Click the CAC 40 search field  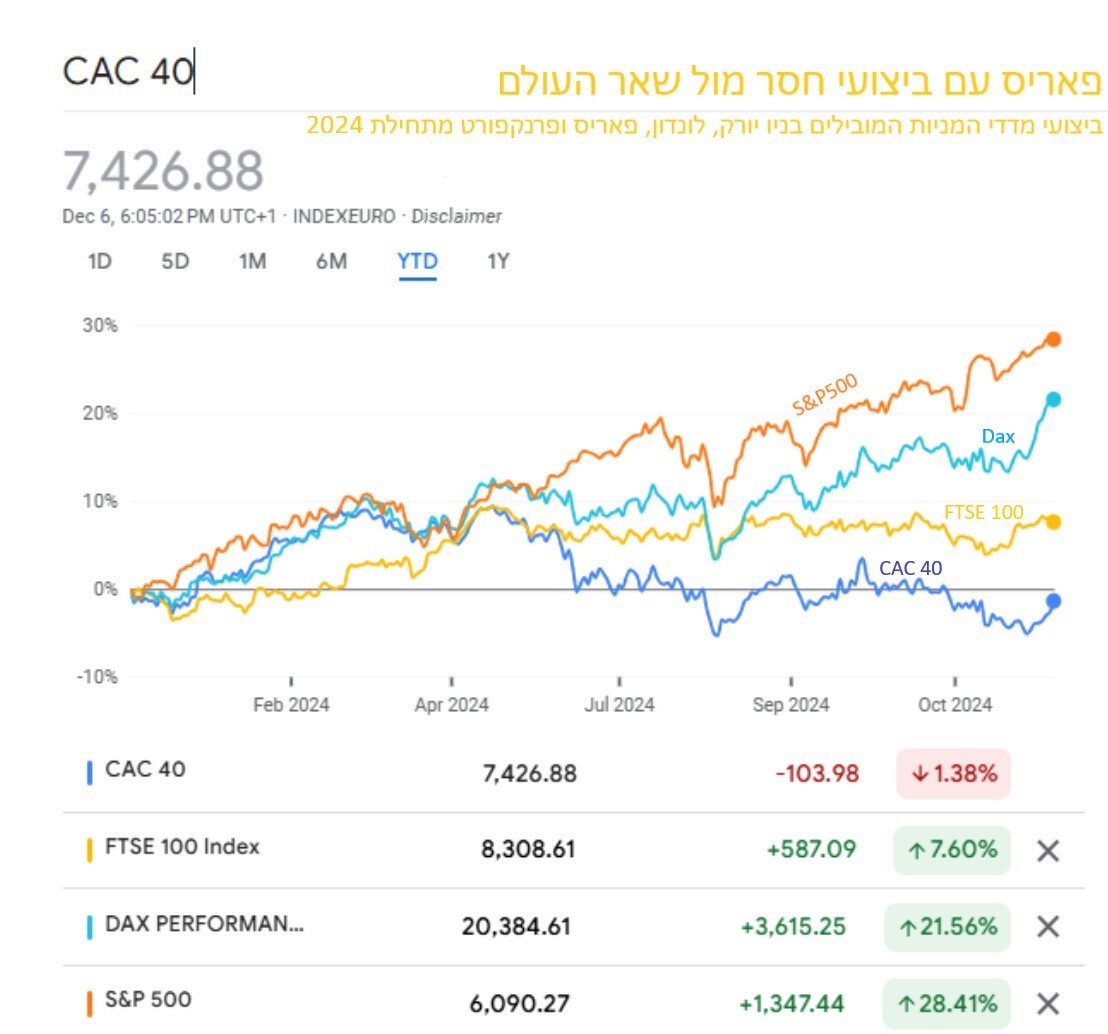[130, 72]
